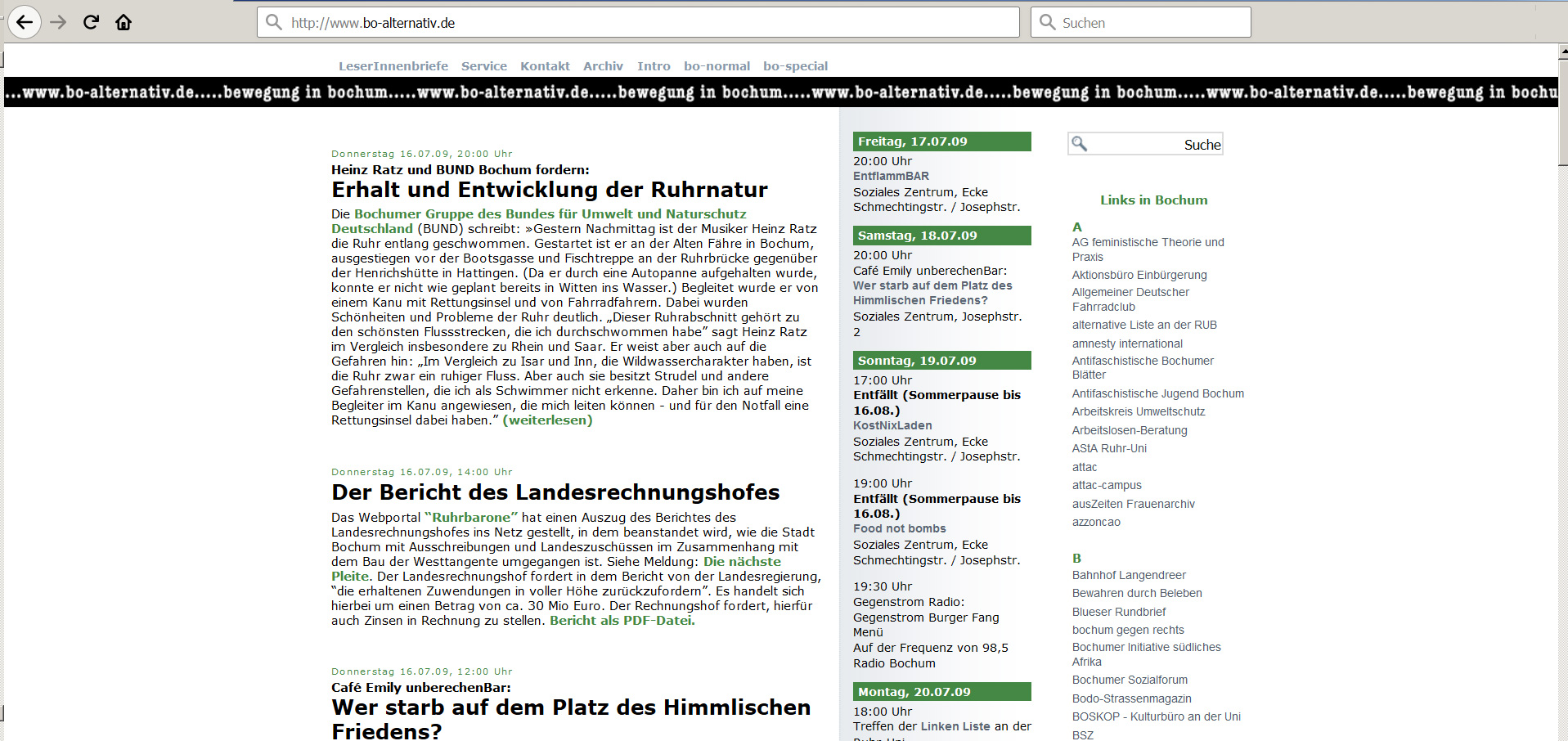Image resolution: width=1568 pixels, height=741 pixels.
Task: Click the Suche button in the sidebar
Action: [x=1202, y=145]
